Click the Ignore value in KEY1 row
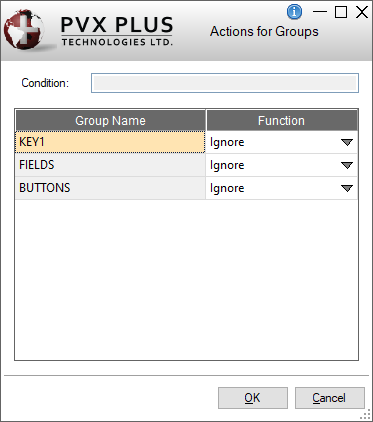 tap(227, 142)
